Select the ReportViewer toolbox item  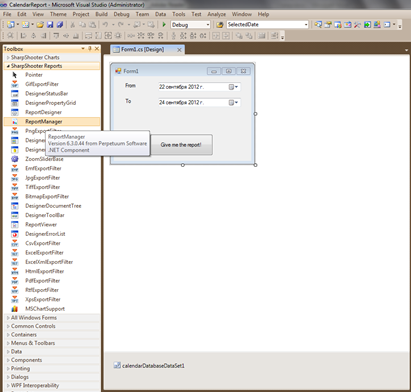tap(52, 224)
